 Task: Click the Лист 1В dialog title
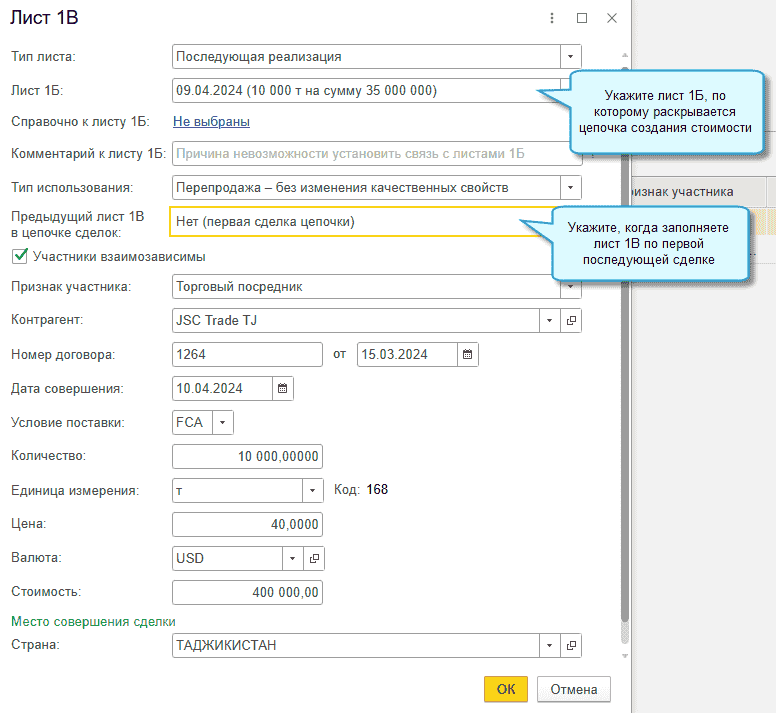tap(44, 18)
